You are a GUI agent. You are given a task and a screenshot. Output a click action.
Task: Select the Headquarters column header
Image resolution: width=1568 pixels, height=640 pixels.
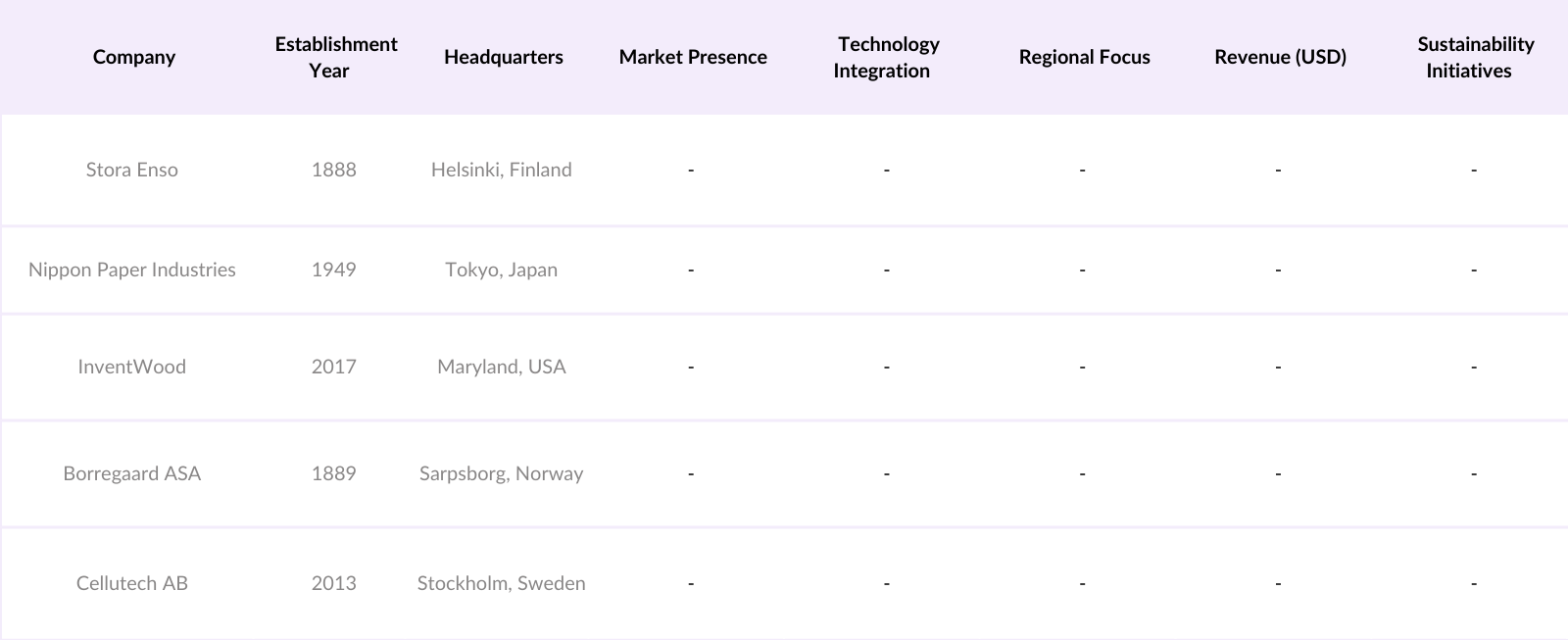point(503,57)
